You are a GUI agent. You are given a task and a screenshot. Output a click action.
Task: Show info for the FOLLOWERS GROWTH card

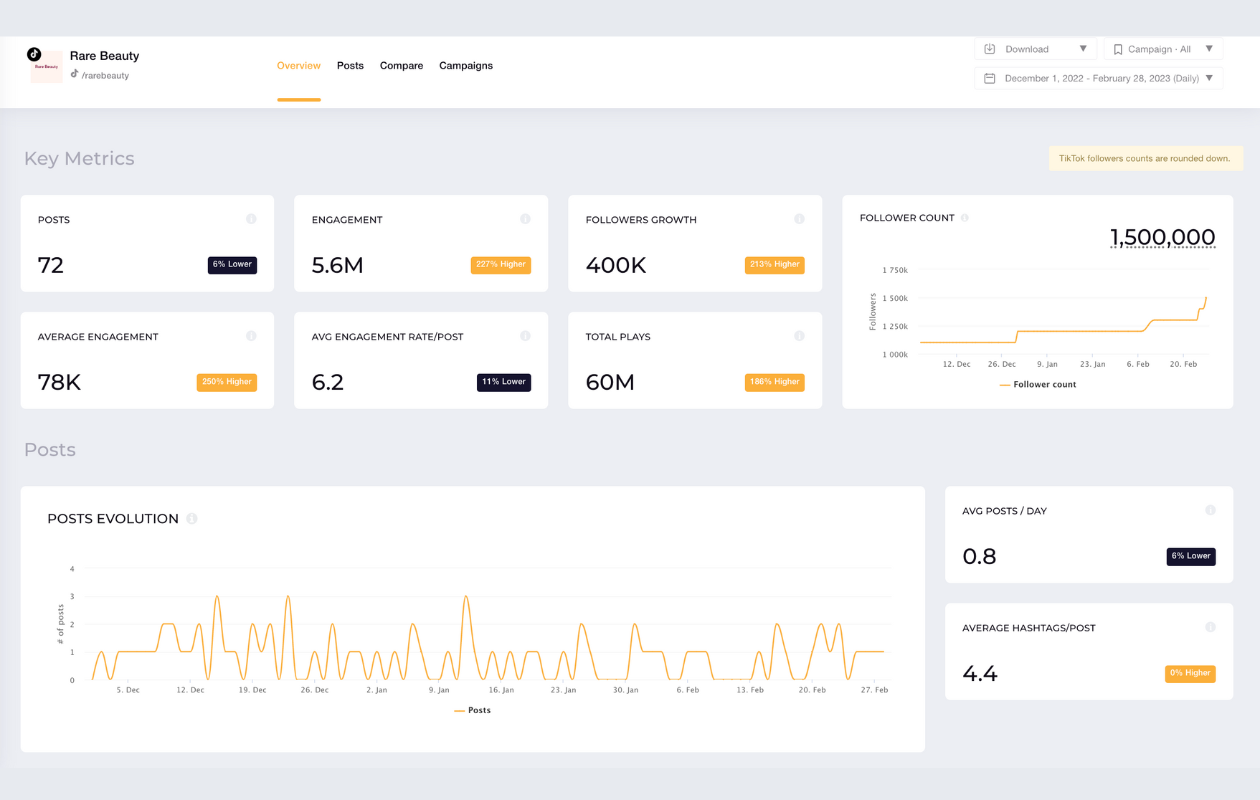(x=799, y=219)
